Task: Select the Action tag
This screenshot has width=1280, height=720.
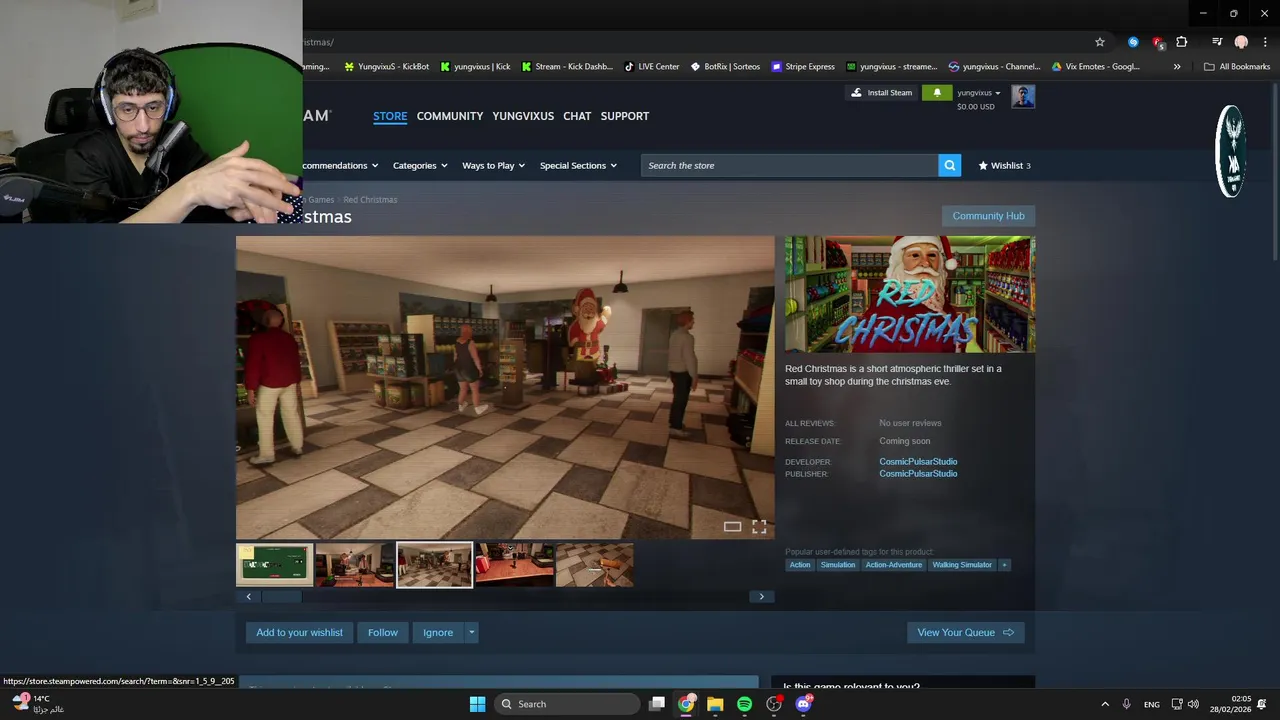Action: [800, 565]
